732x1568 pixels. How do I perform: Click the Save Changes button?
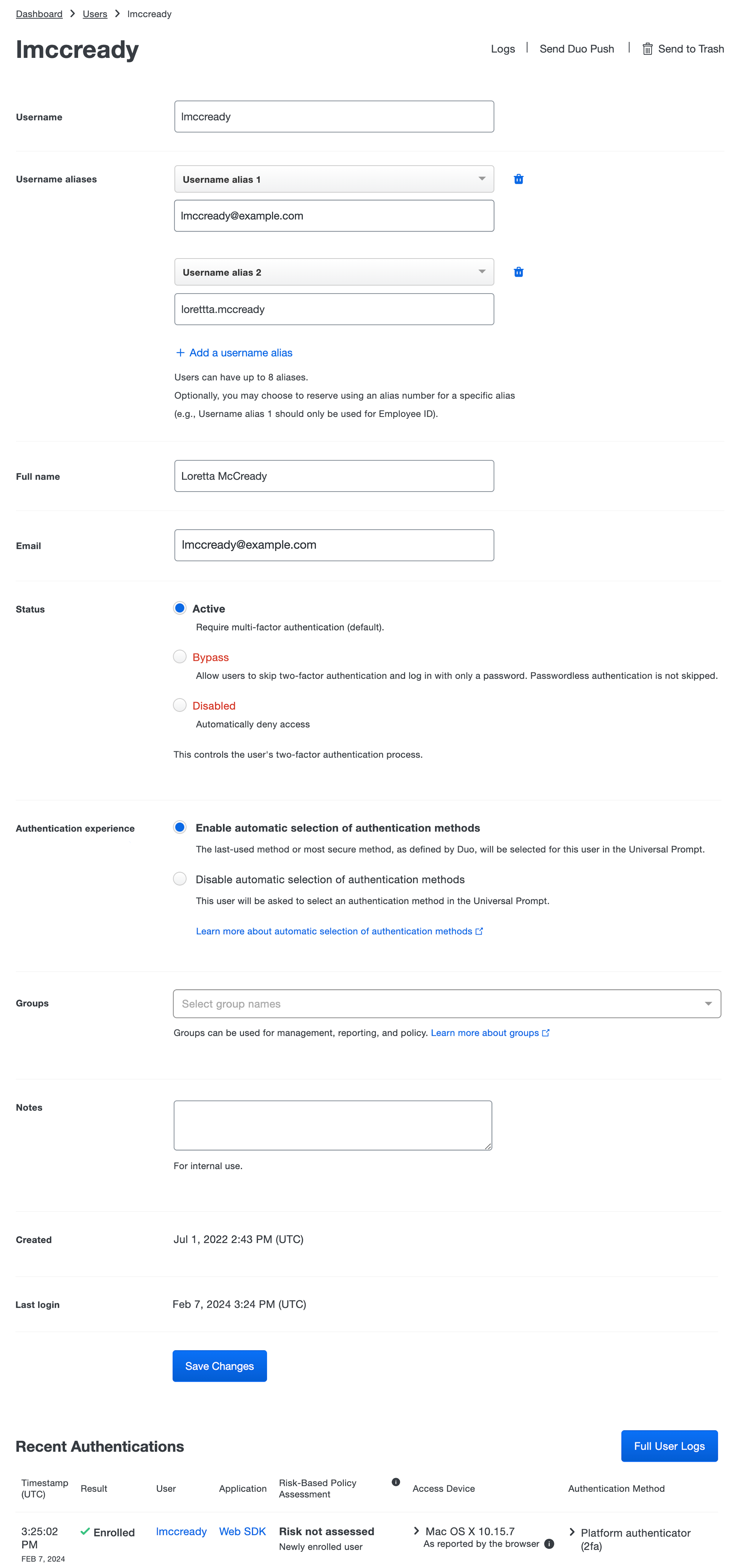(220, 1365)
